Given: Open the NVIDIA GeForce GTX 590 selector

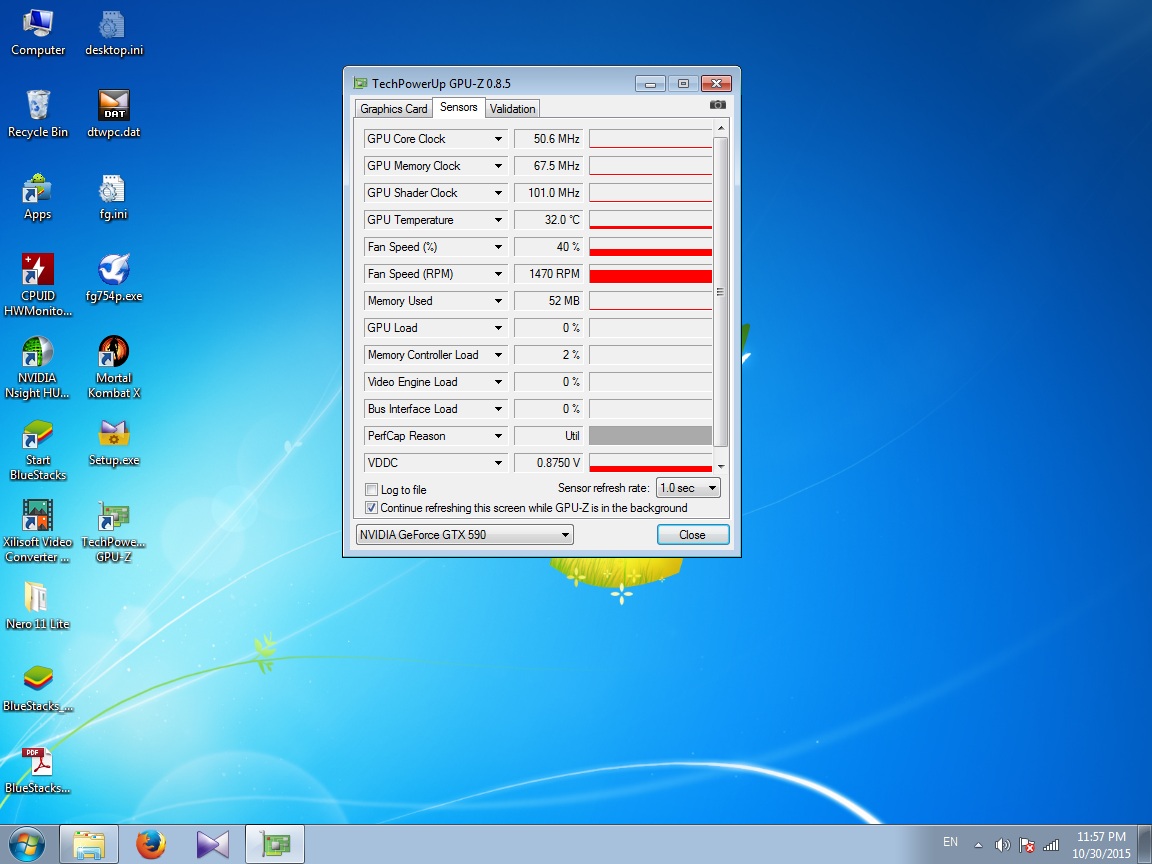Looking at the screenshot, I should pos(464,535).
